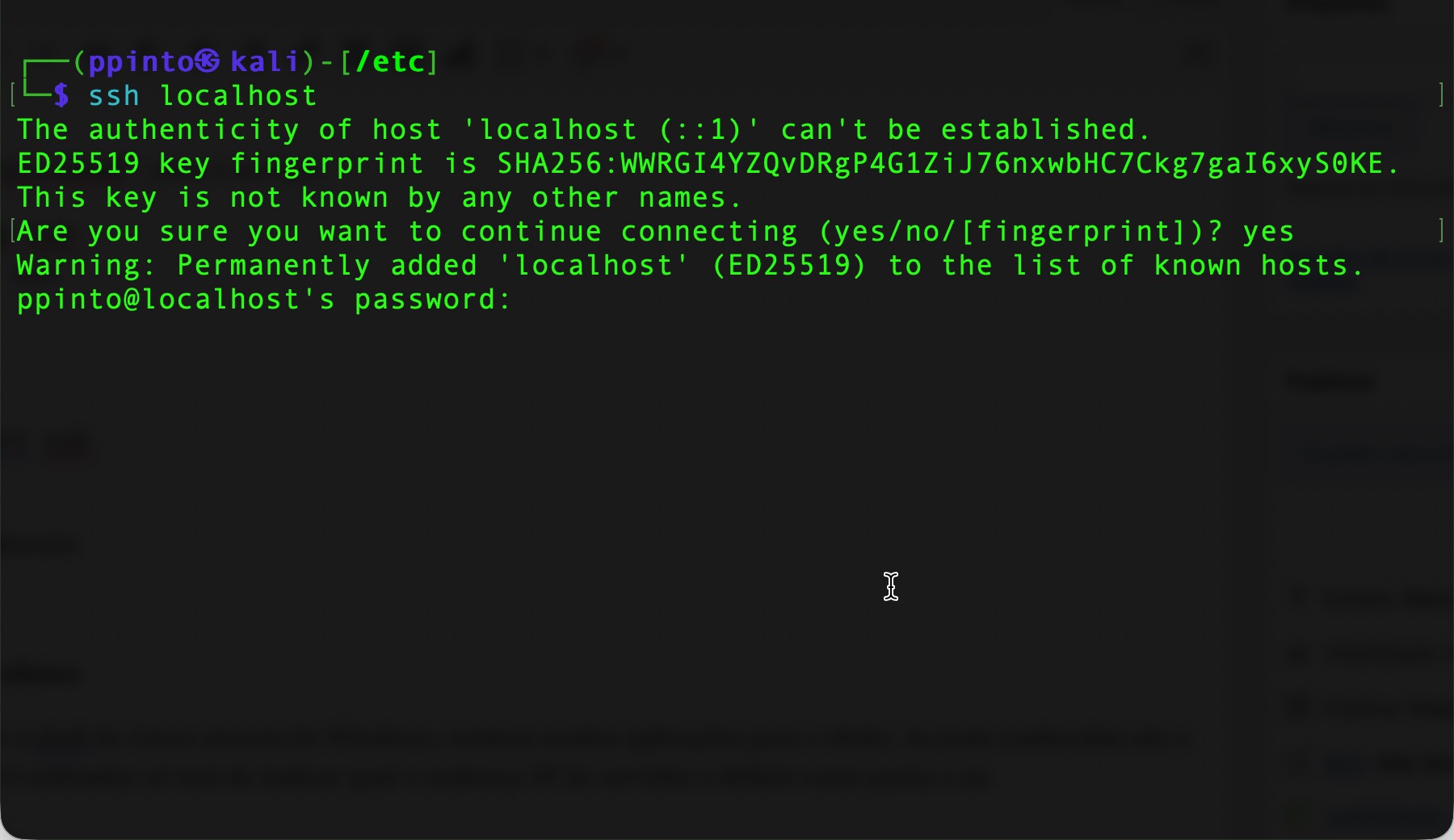This screenshot has width=1454, height=840.
Task: Click 'This key is not known' text
Action: click(203, 198)
